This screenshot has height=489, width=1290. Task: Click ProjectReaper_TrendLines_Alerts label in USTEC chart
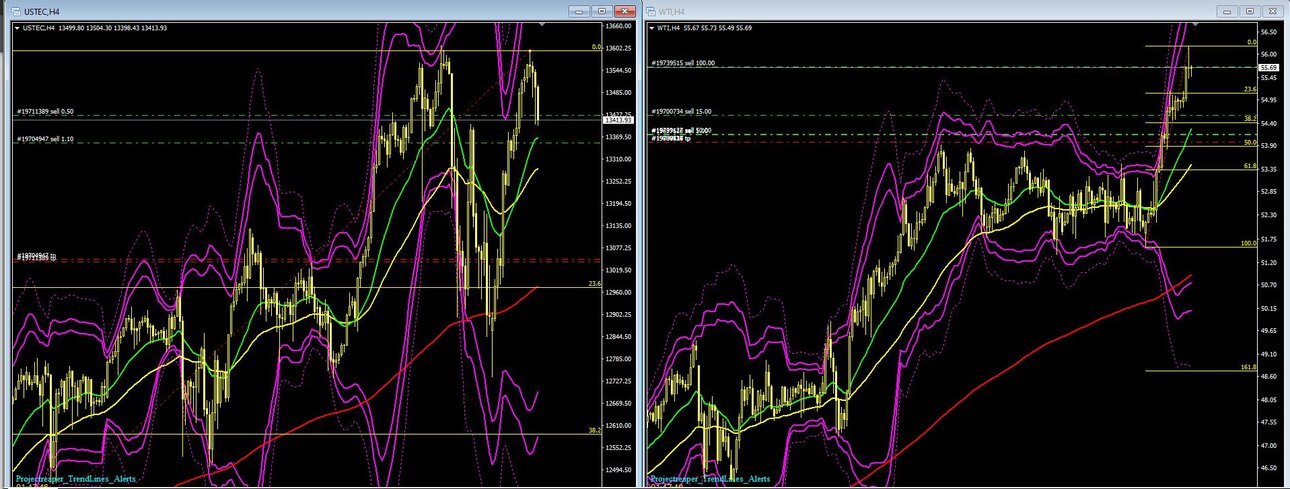[76, 479]
